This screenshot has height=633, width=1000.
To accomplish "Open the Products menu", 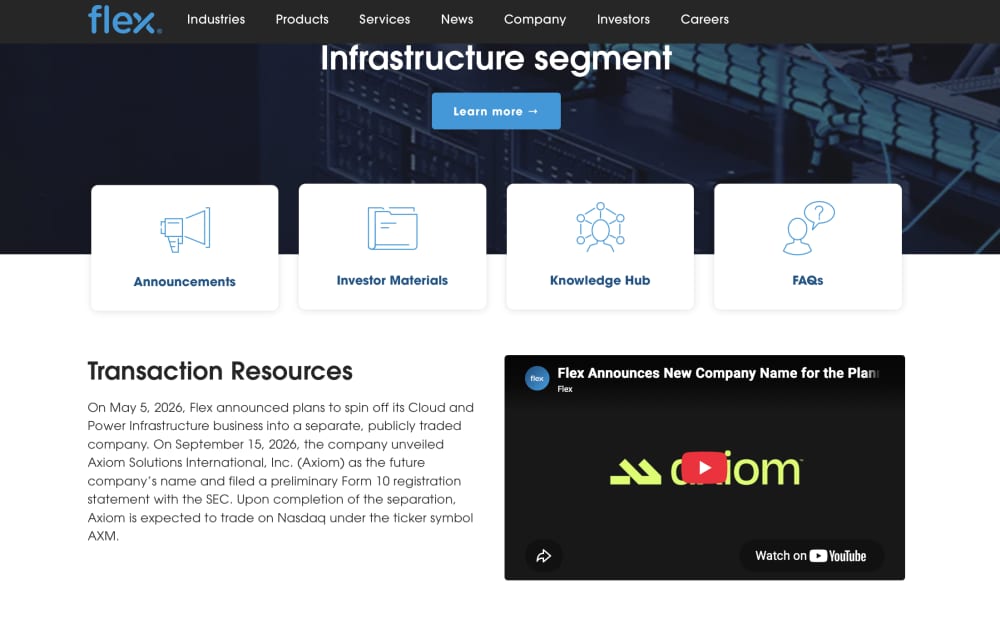I will point(302,19).
